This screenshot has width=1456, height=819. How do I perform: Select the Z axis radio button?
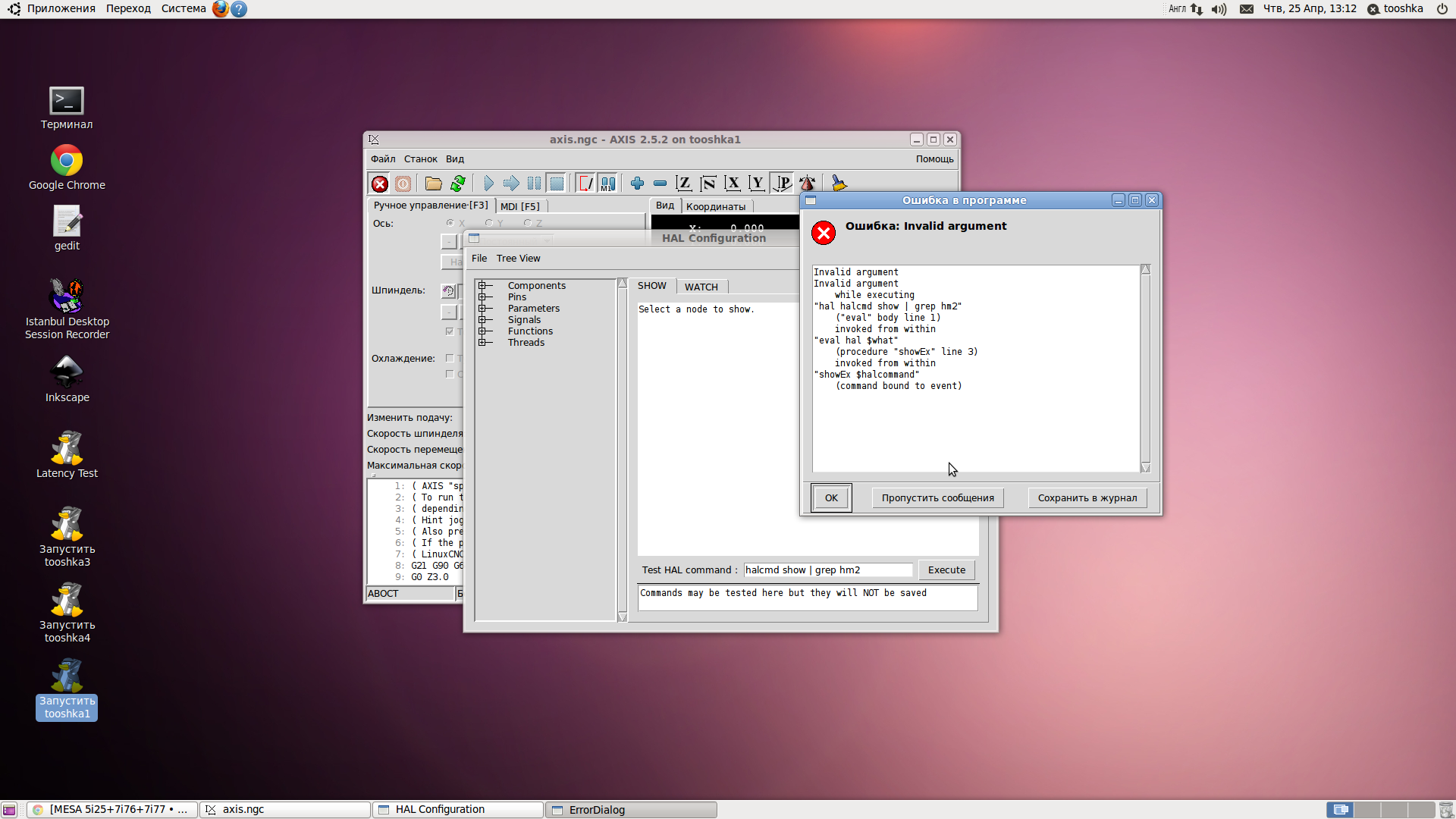tap(528, 223)
